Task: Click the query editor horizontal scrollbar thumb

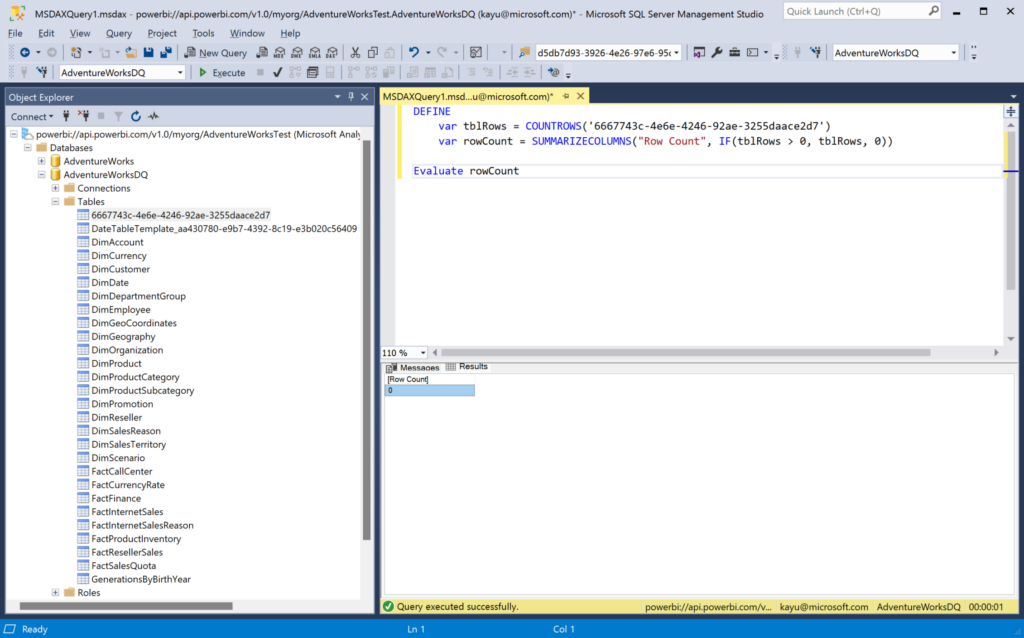Action: [686, 353]
